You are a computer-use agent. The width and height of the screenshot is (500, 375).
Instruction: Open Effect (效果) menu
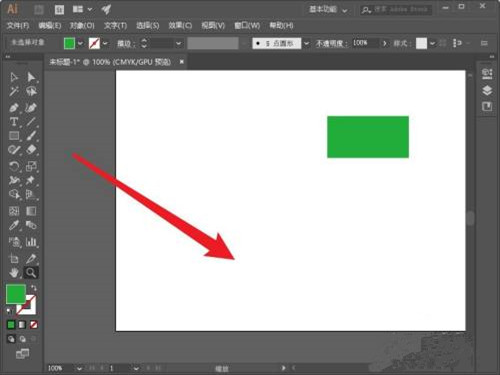pos(180,26)
